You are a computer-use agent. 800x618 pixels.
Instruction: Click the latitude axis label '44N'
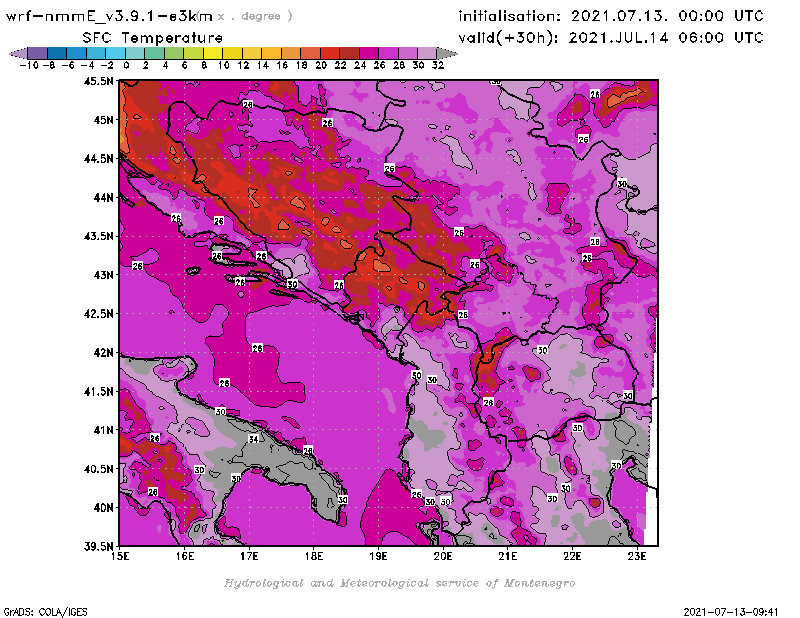[103, 197]
